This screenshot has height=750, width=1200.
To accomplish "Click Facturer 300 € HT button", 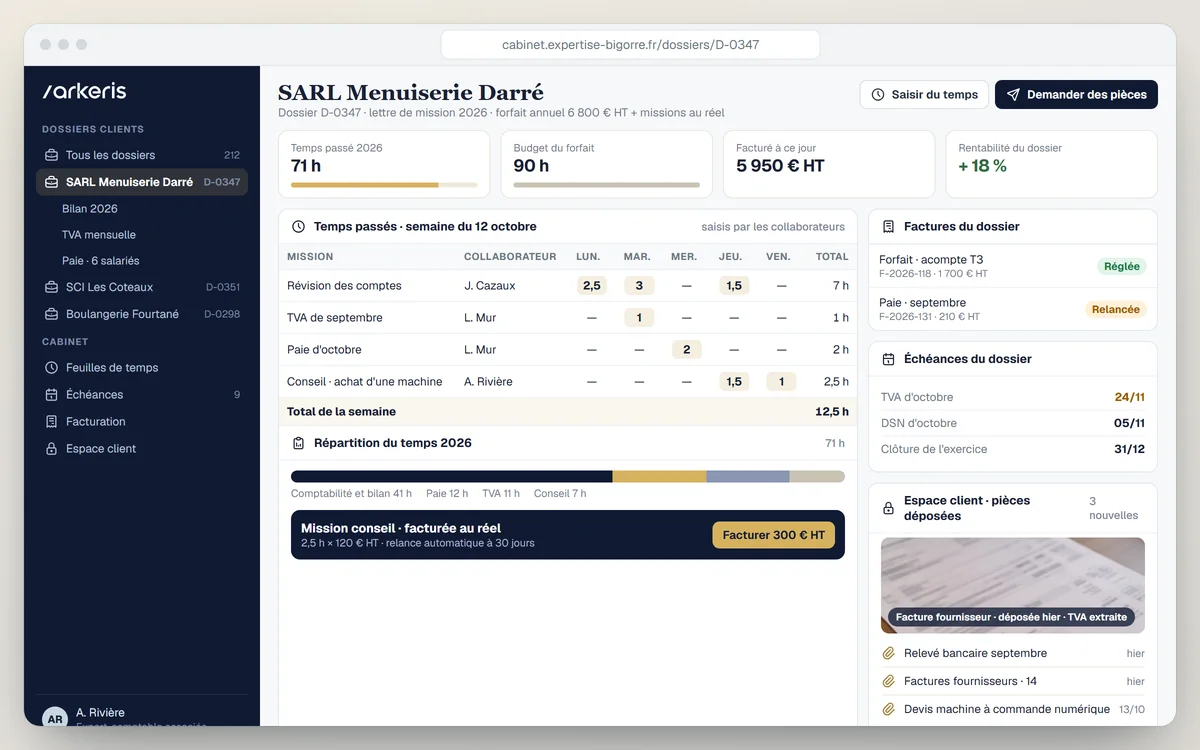I will [x=773, y=535].
